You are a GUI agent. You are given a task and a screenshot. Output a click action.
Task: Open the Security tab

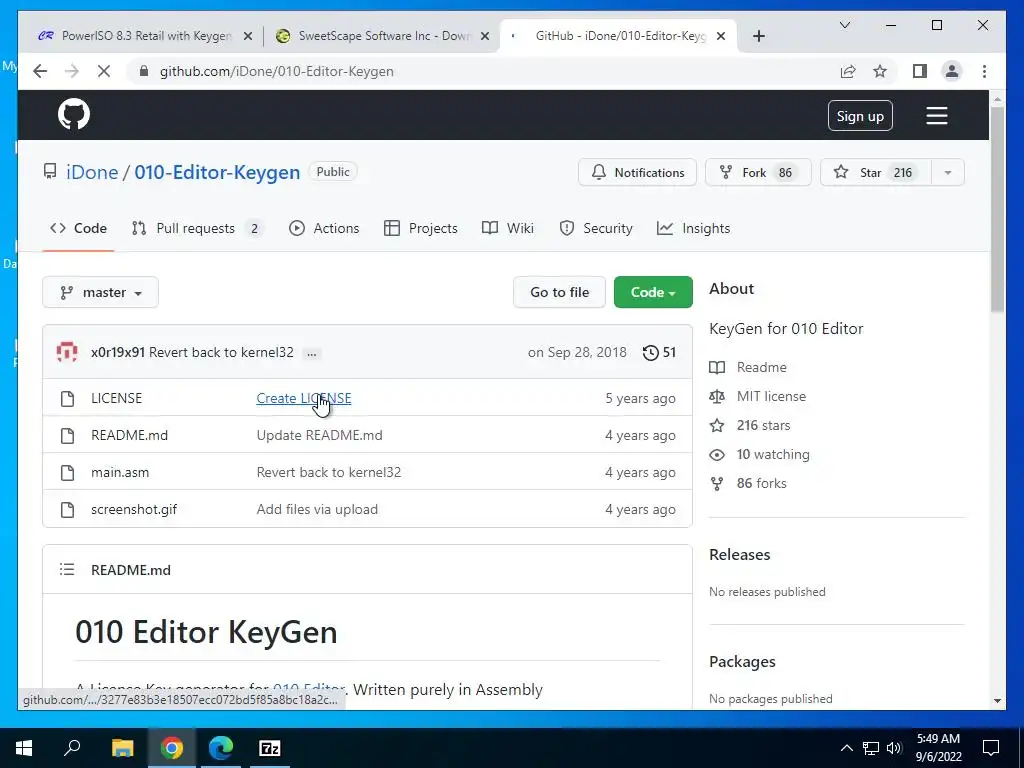pyautogui.click(x=596, y=228)
